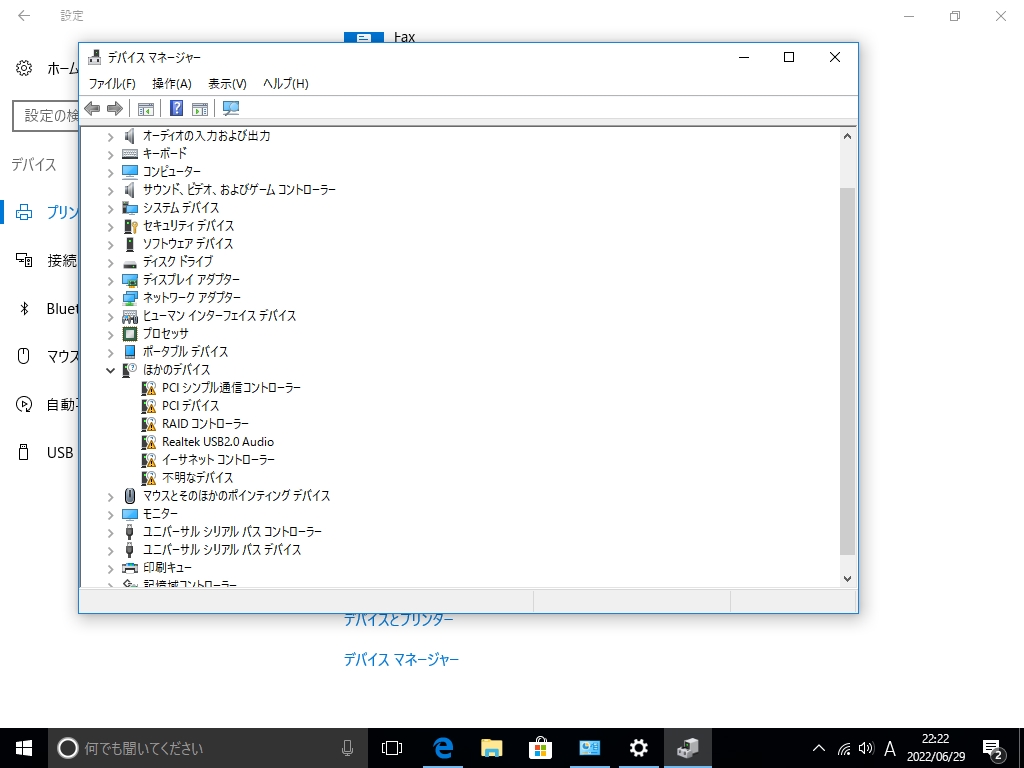The height and width of the screenshot is (768, 1024).
Task: Click the Settings back arrow
Action: pos(24,16)
